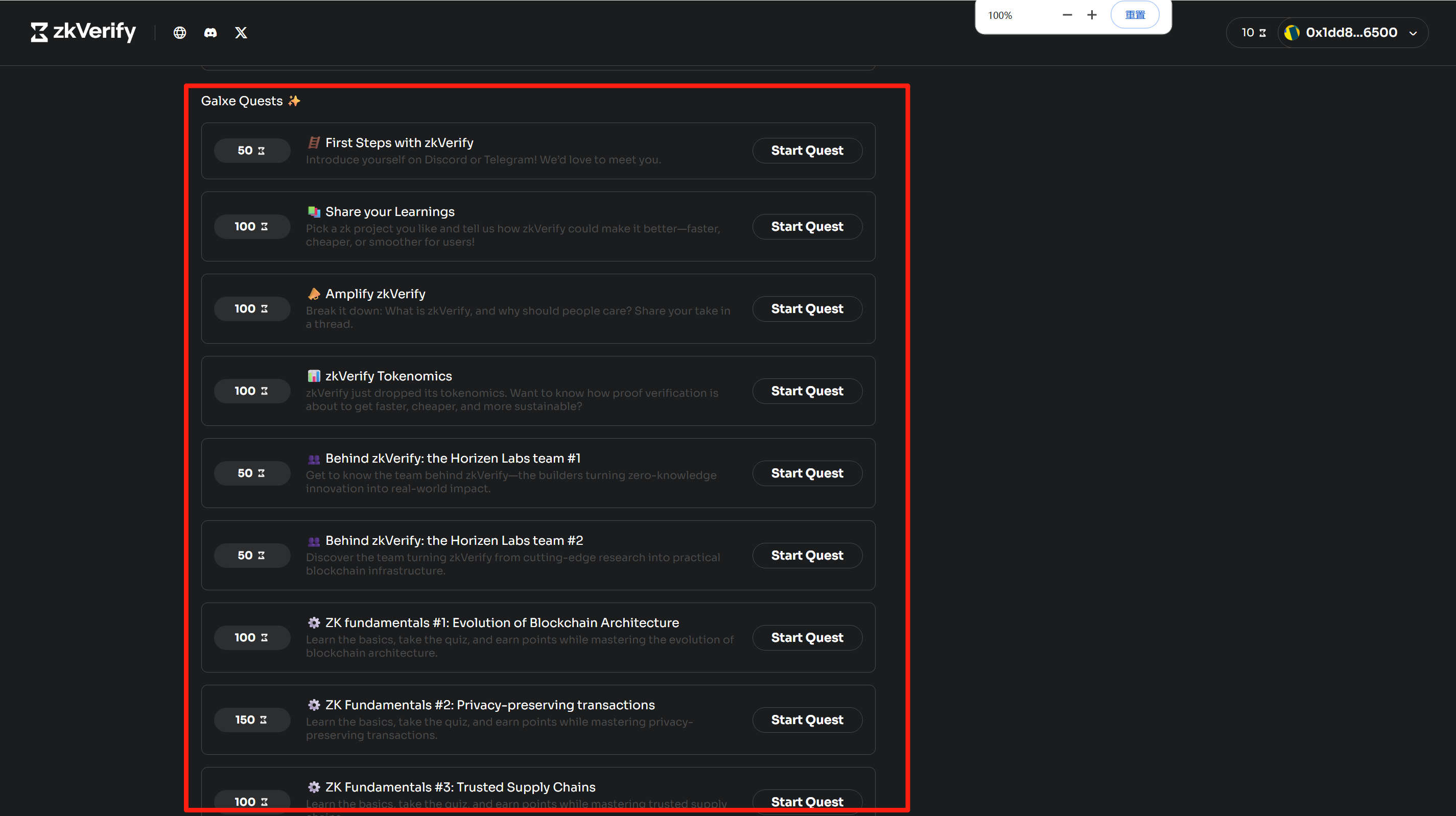Expand the 0x1dd8...6500 wallet dropdown
This screenshot has height=816, width=1456.
(1353, 33)
